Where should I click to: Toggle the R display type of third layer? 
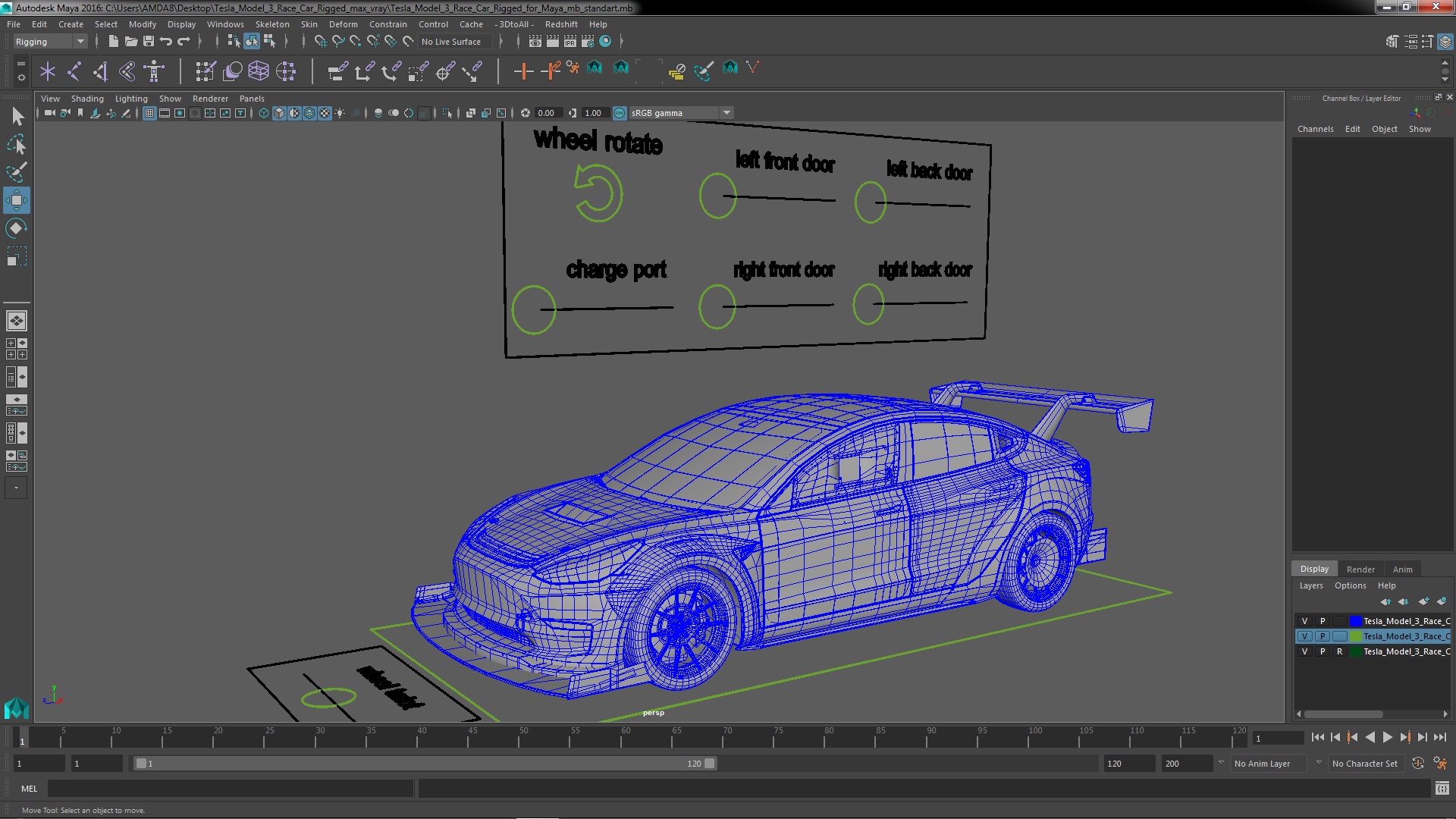(1339, 651)
